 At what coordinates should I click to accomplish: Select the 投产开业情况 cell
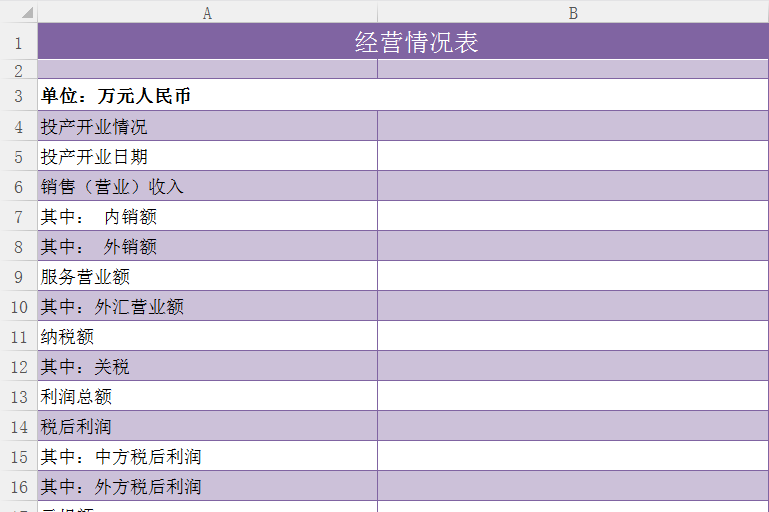(94, 127)
